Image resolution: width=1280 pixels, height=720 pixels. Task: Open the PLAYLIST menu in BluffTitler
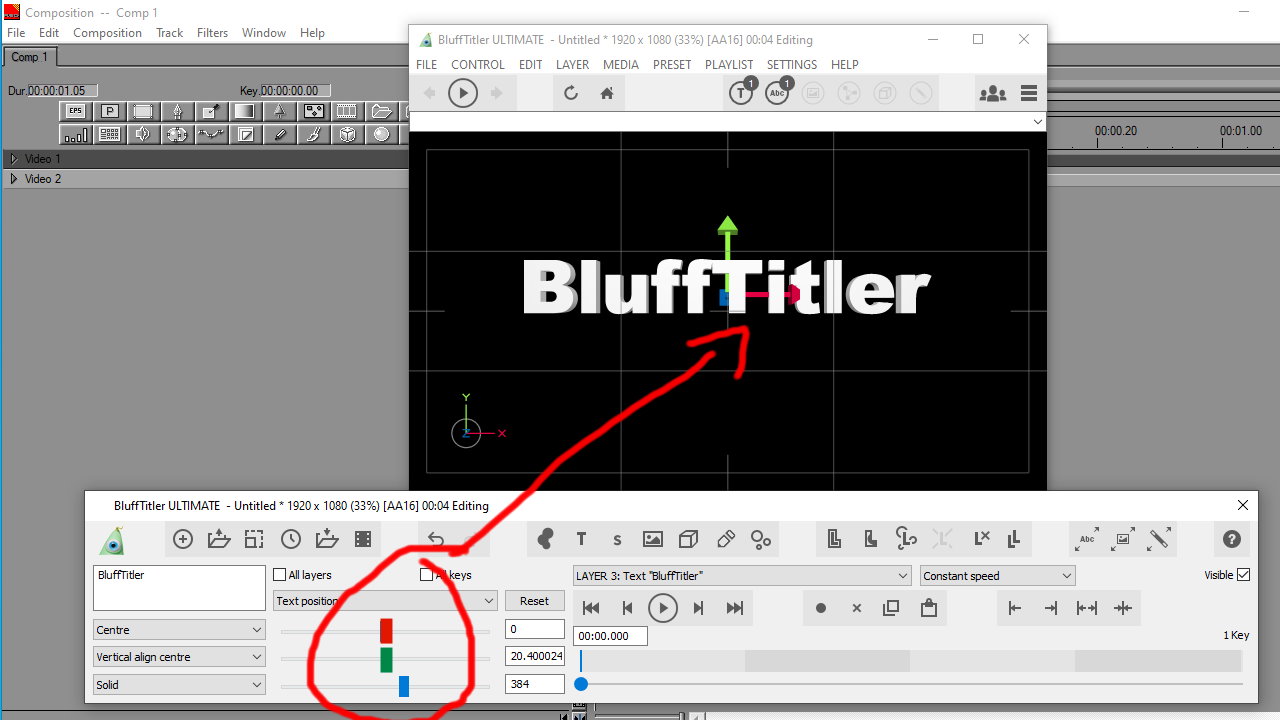coord(729,64)
